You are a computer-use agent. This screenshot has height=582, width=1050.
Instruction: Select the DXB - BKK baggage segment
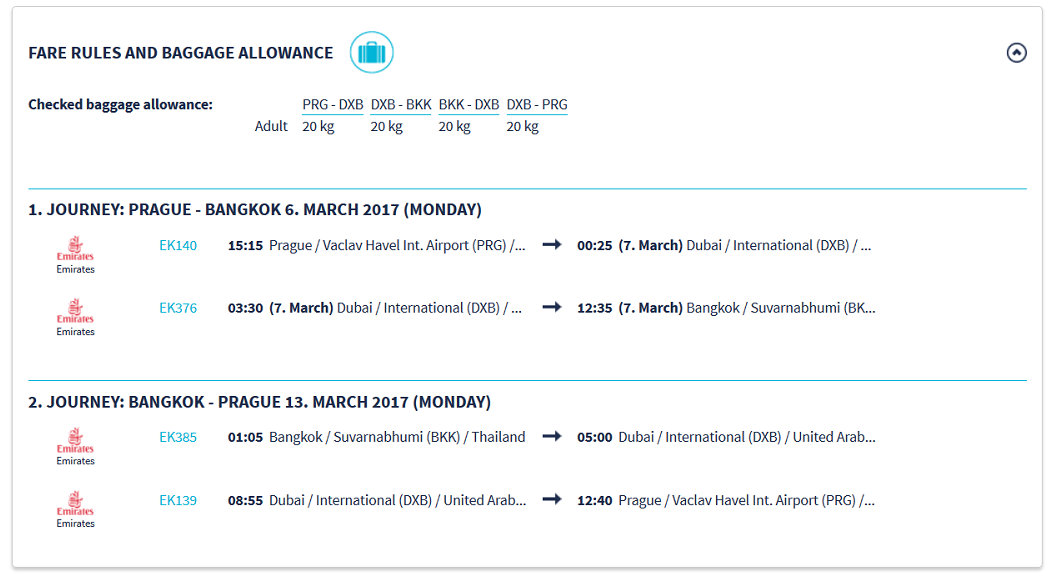[x=400, y=105]
